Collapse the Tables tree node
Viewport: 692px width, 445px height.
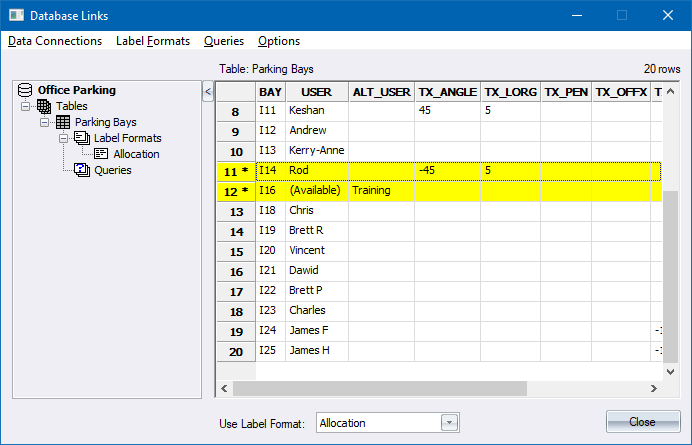[x=26, y=106]
